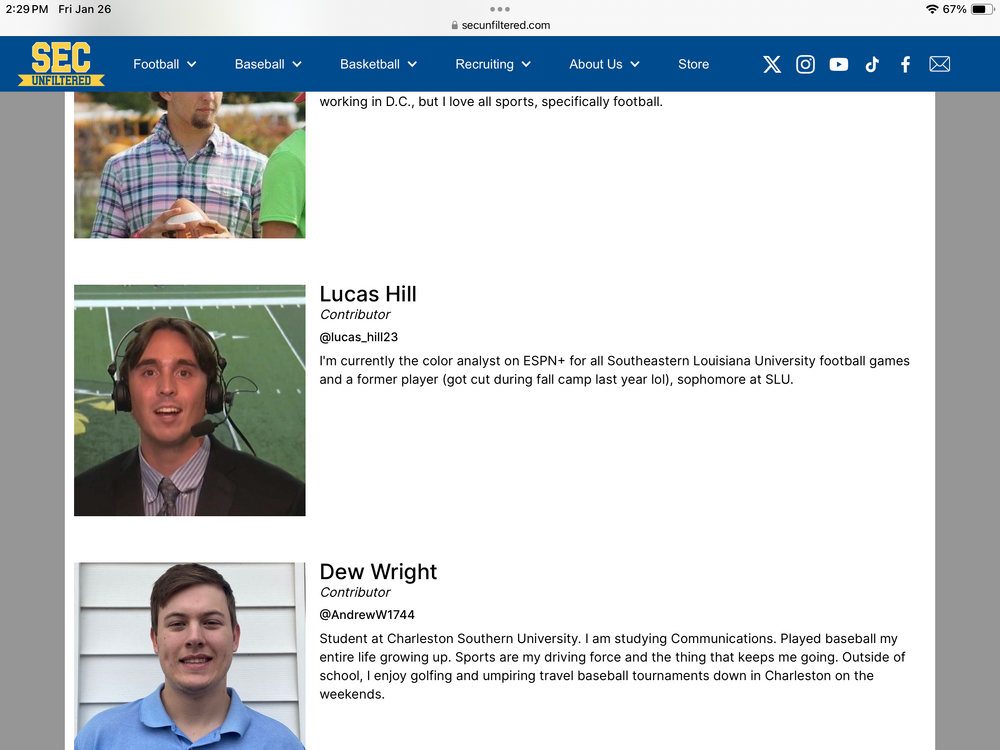Tap the secunfiltered.com address bar
The height and width of the screenshot is (750, 1000).
(505, 26)
